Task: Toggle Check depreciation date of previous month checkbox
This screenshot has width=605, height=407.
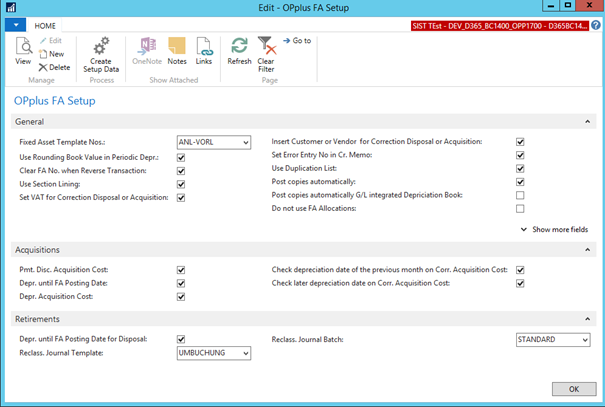Action: point(520,270)
